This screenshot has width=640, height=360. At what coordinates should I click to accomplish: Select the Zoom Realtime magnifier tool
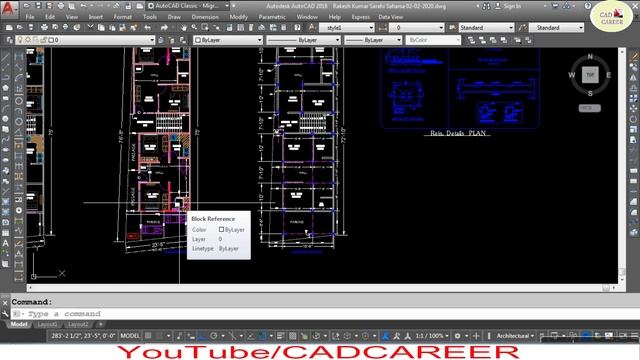coord(194,27)
